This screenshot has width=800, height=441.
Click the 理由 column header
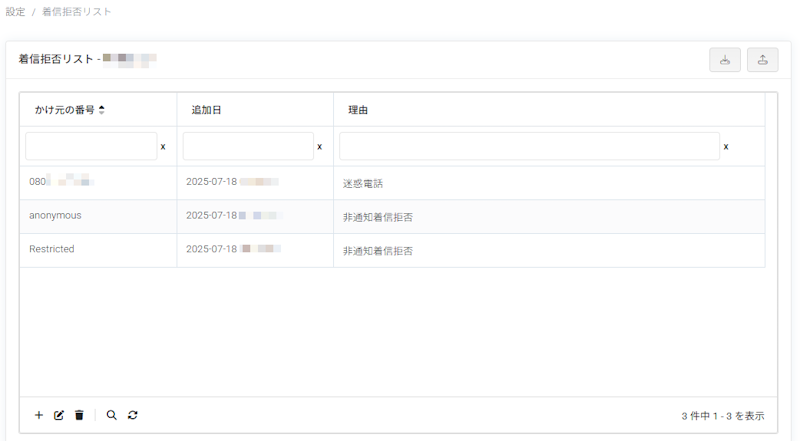coord(358,110)
